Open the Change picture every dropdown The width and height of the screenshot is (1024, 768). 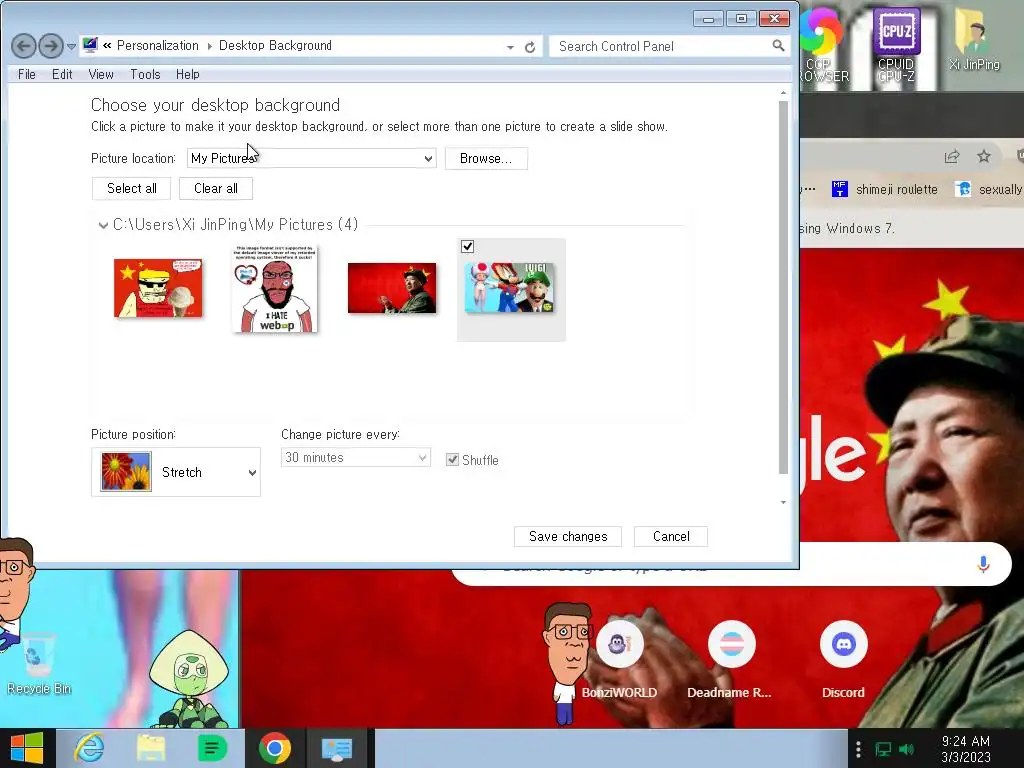[356, 457]
